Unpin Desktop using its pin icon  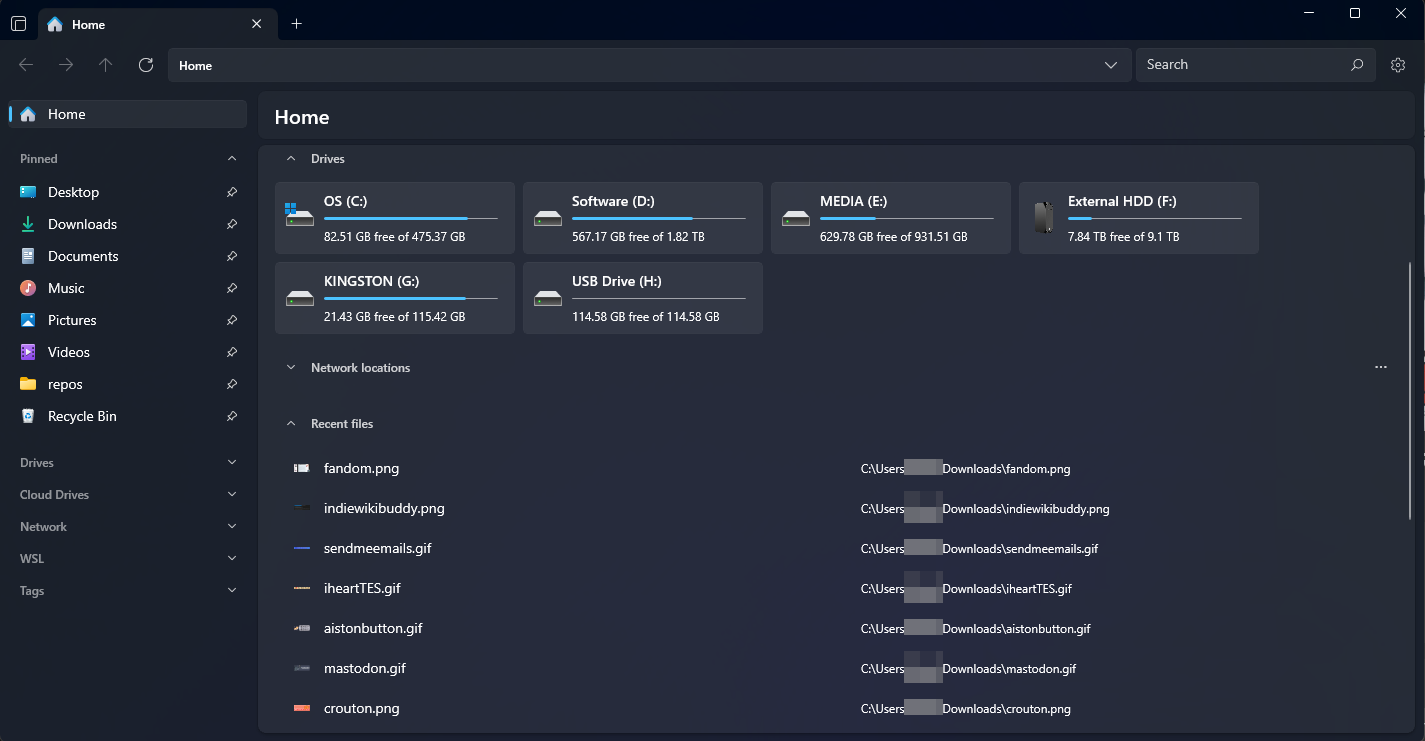(232, 192)
